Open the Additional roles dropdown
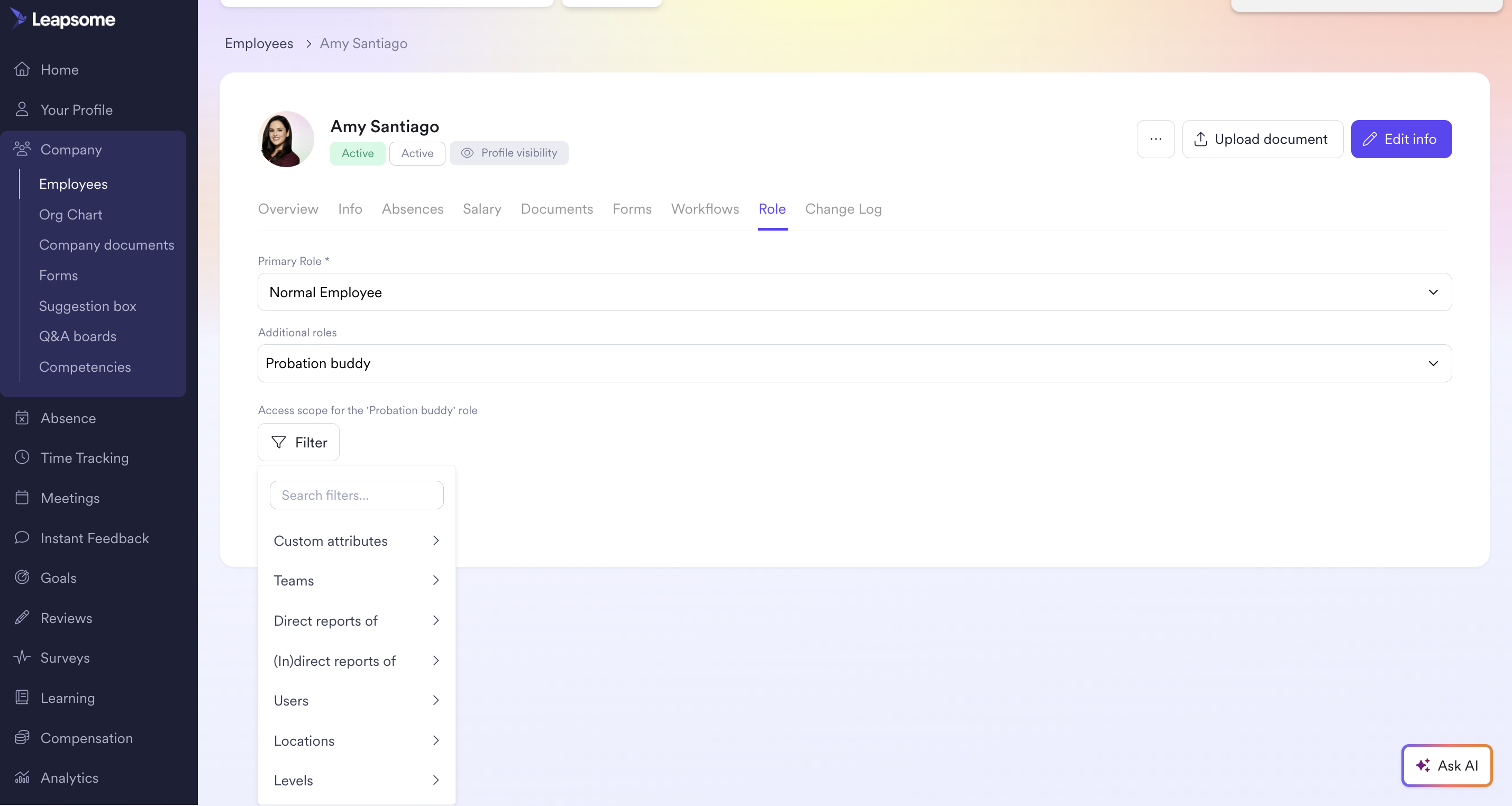The width and height of the screenshot is (1512, 806). pos(854,364)
